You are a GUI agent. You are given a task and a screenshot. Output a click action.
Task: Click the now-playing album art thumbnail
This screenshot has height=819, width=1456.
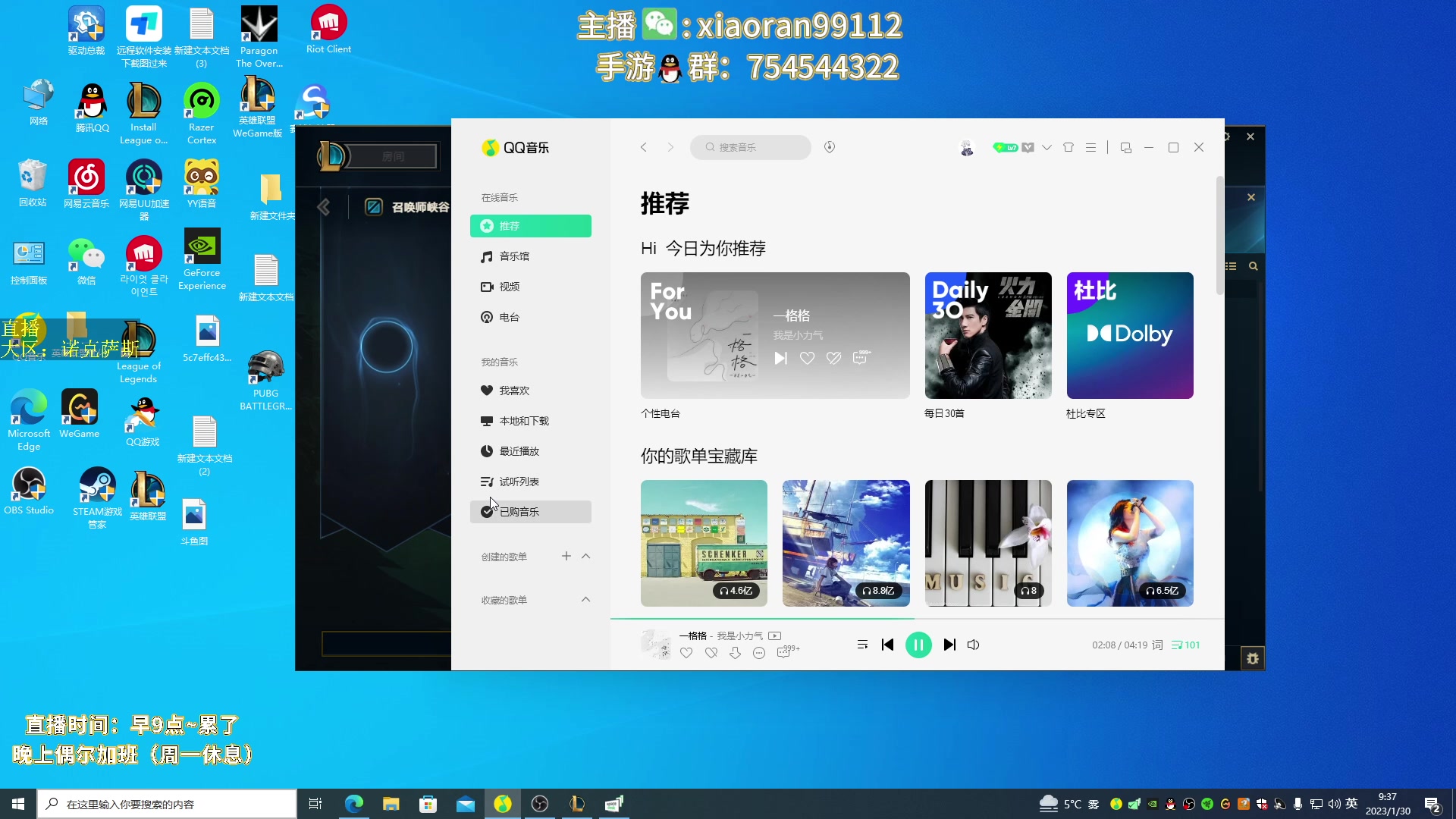[656, 644]
